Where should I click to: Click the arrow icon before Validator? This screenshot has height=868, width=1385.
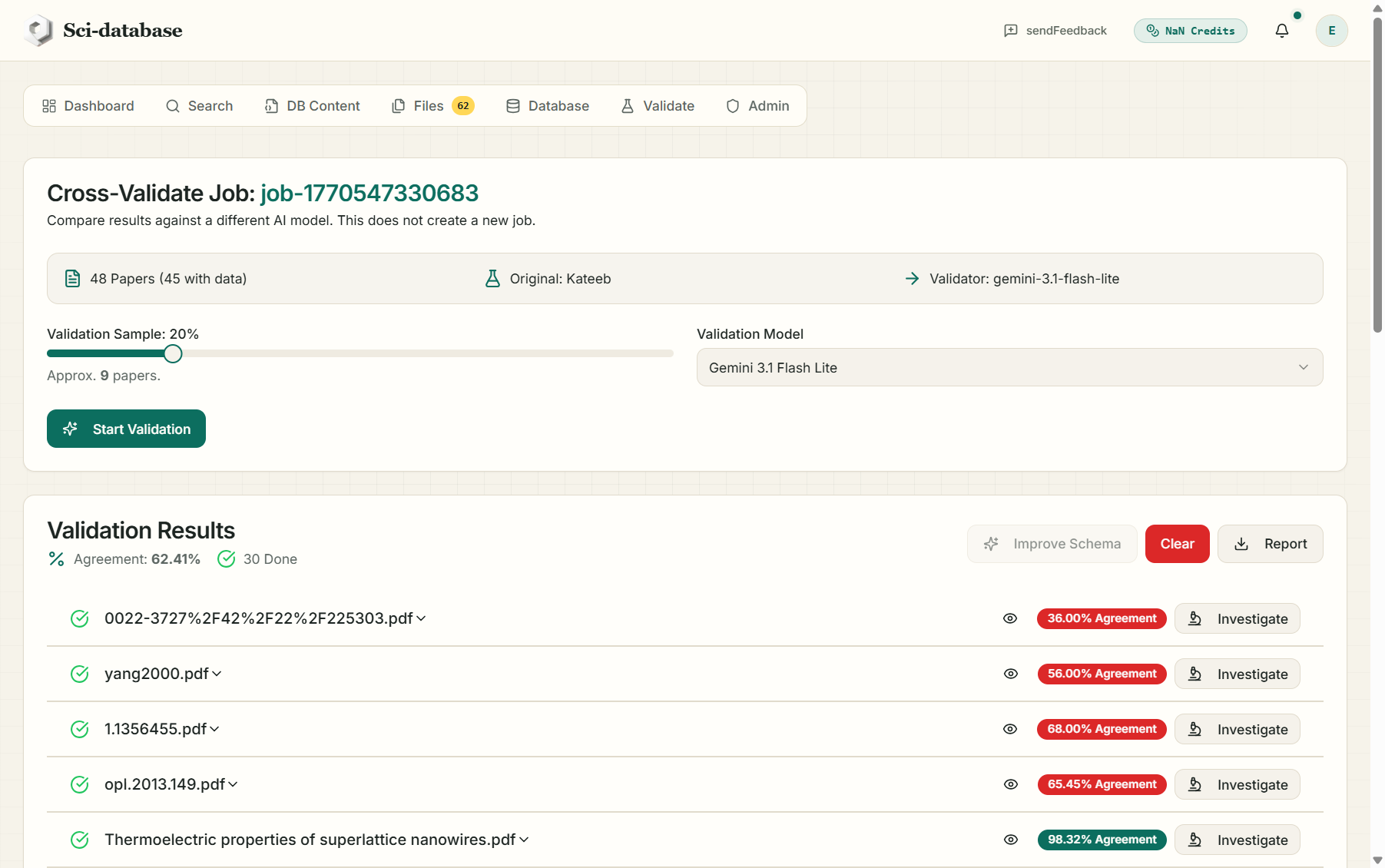tap(912, 278)
